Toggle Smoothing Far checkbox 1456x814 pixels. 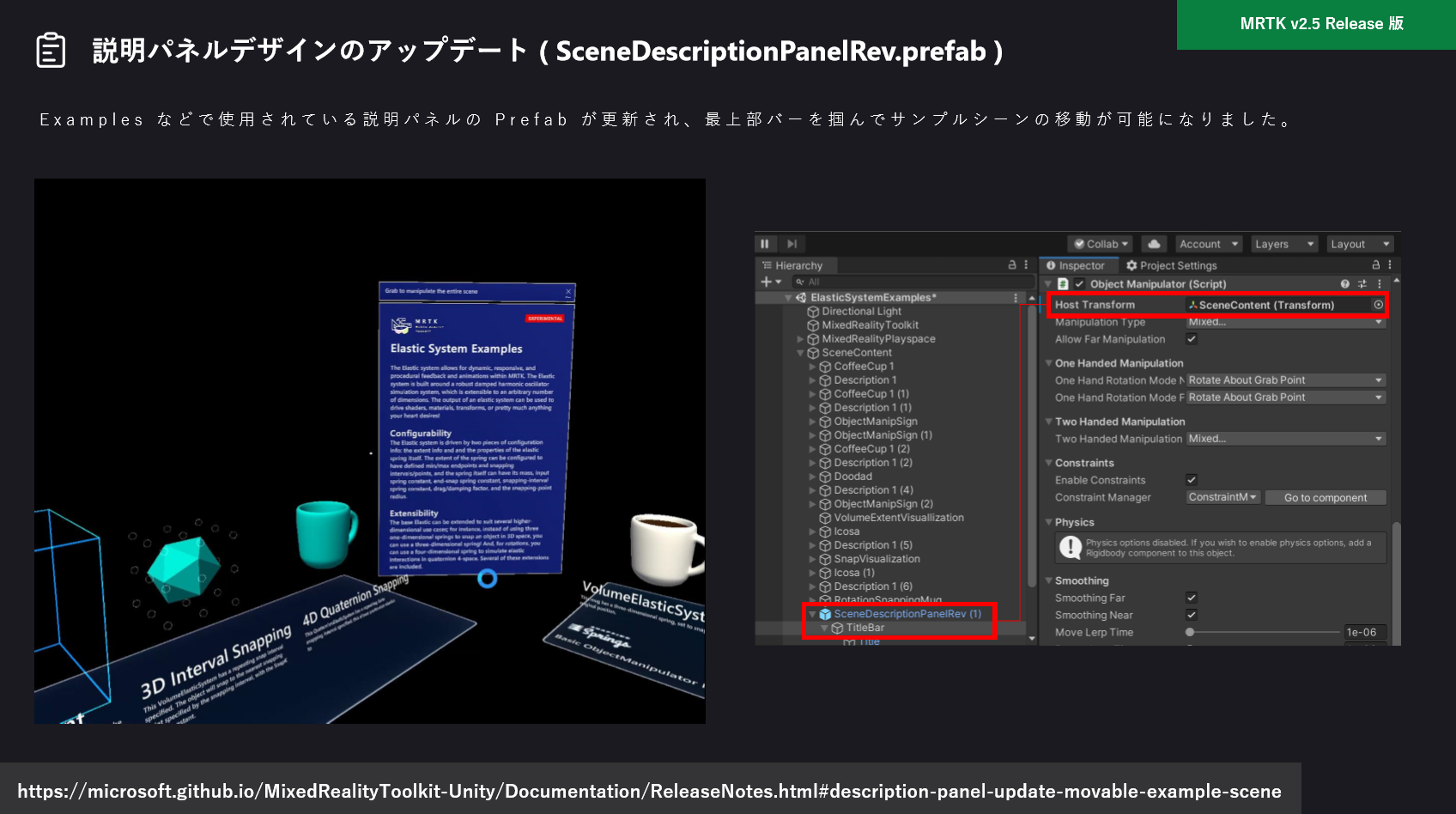pyautogui.click(x=1192, y=598)
